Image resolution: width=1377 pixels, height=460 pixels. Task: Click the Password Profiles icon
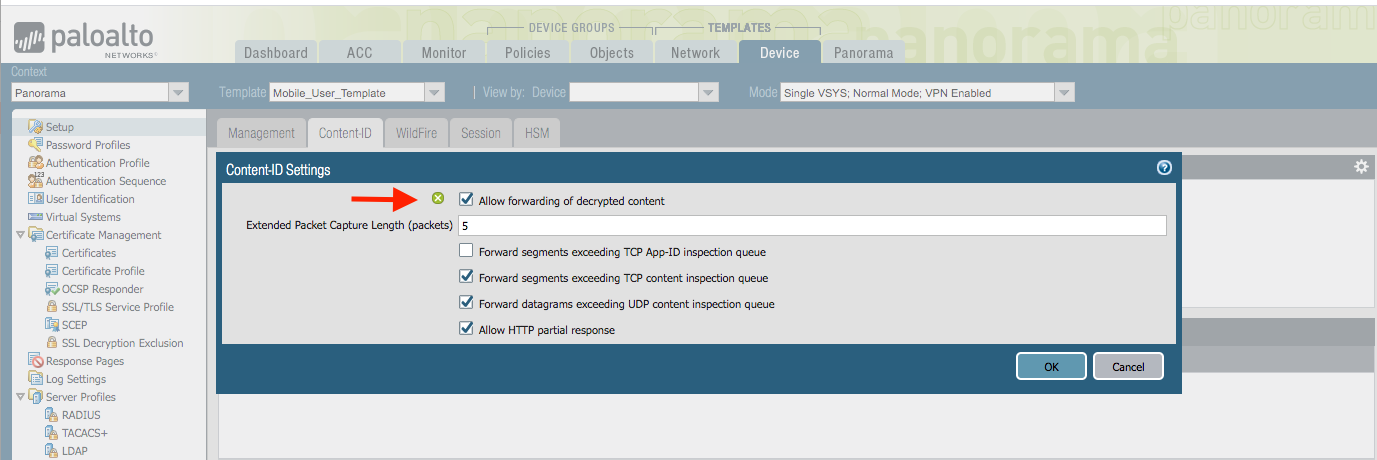coord(36,145)
